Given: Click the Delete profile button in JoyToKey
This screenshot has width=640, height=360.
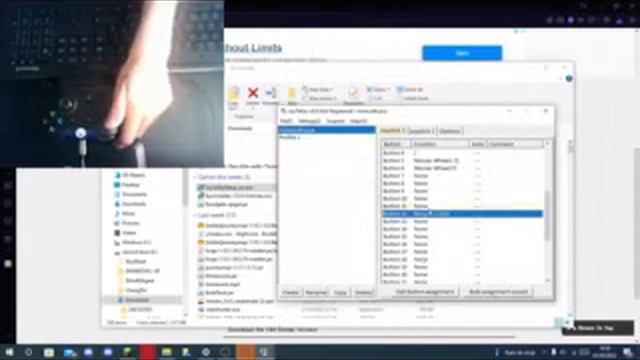Looking at the screenshot, I should [x=363, y=292].
